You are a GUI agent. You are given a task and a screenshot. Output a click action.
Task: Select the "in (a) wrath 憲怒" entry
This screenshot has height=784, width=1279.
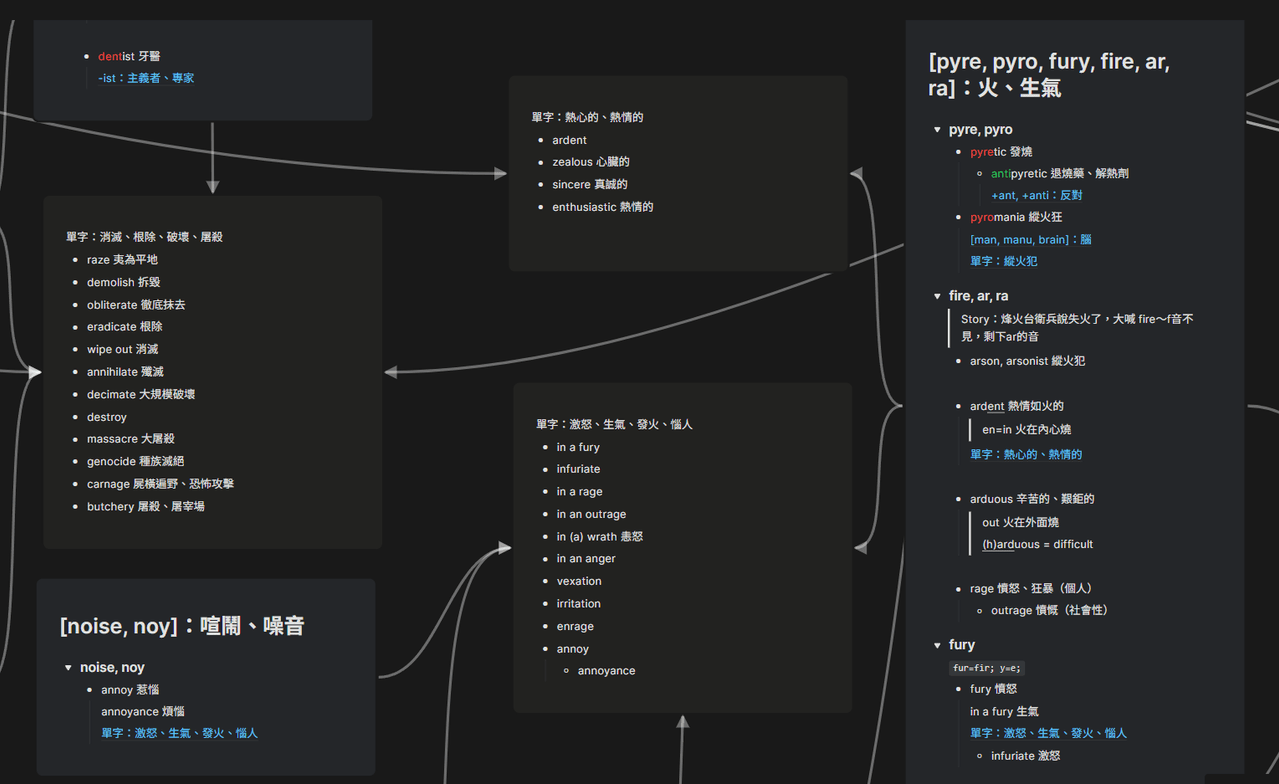click(600, 537)
